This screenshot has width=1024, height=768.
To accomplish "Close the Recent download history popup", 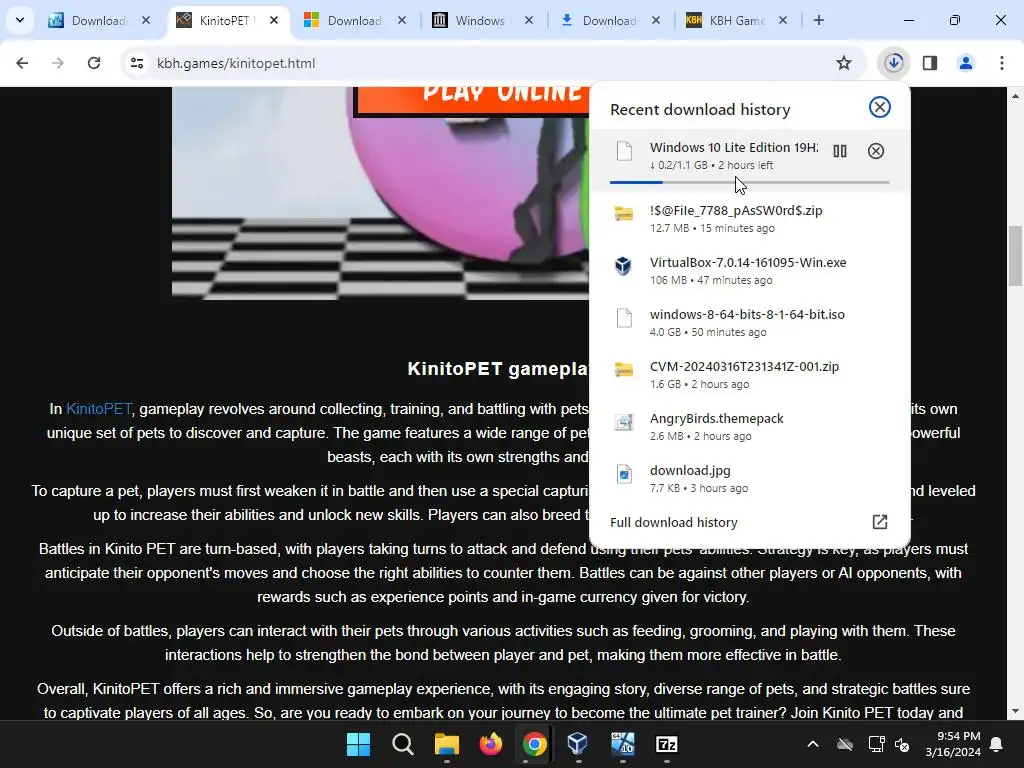I will pyautogui.click(x=880, y=107).
